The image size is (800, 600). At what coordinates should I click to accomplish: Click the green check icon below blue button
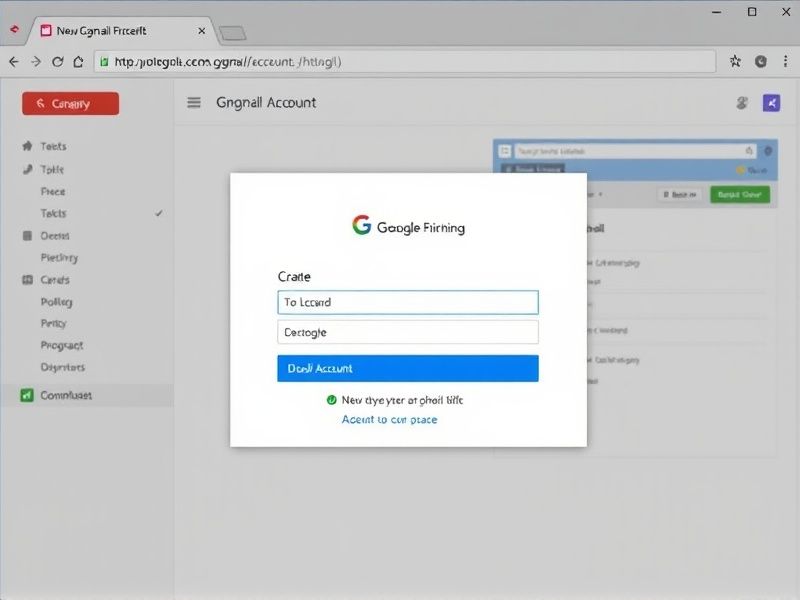[x=332, y=400]
